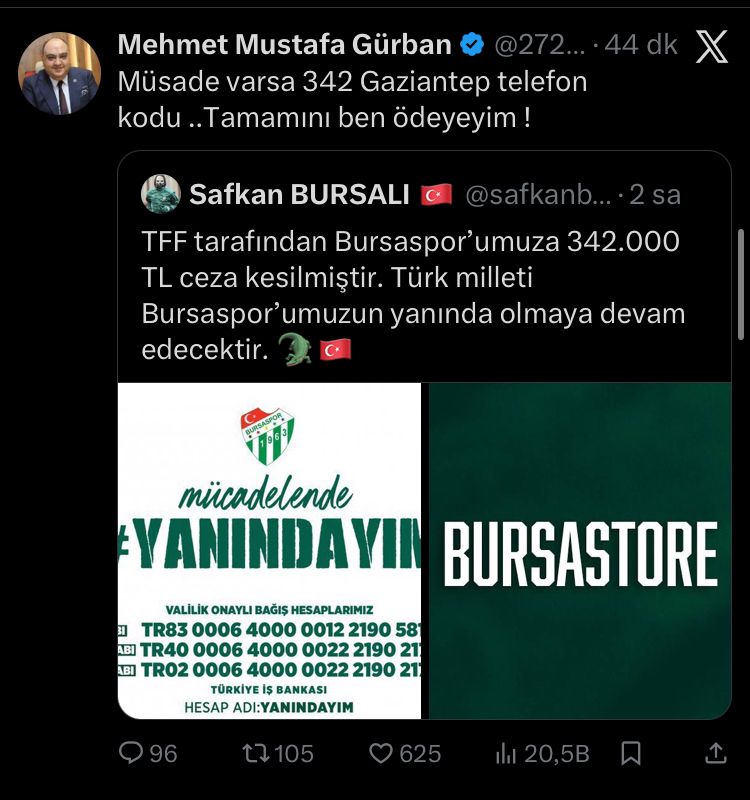
Task: Click the blue verified badge
Action: pyautogui.click(x=472, y=44)
